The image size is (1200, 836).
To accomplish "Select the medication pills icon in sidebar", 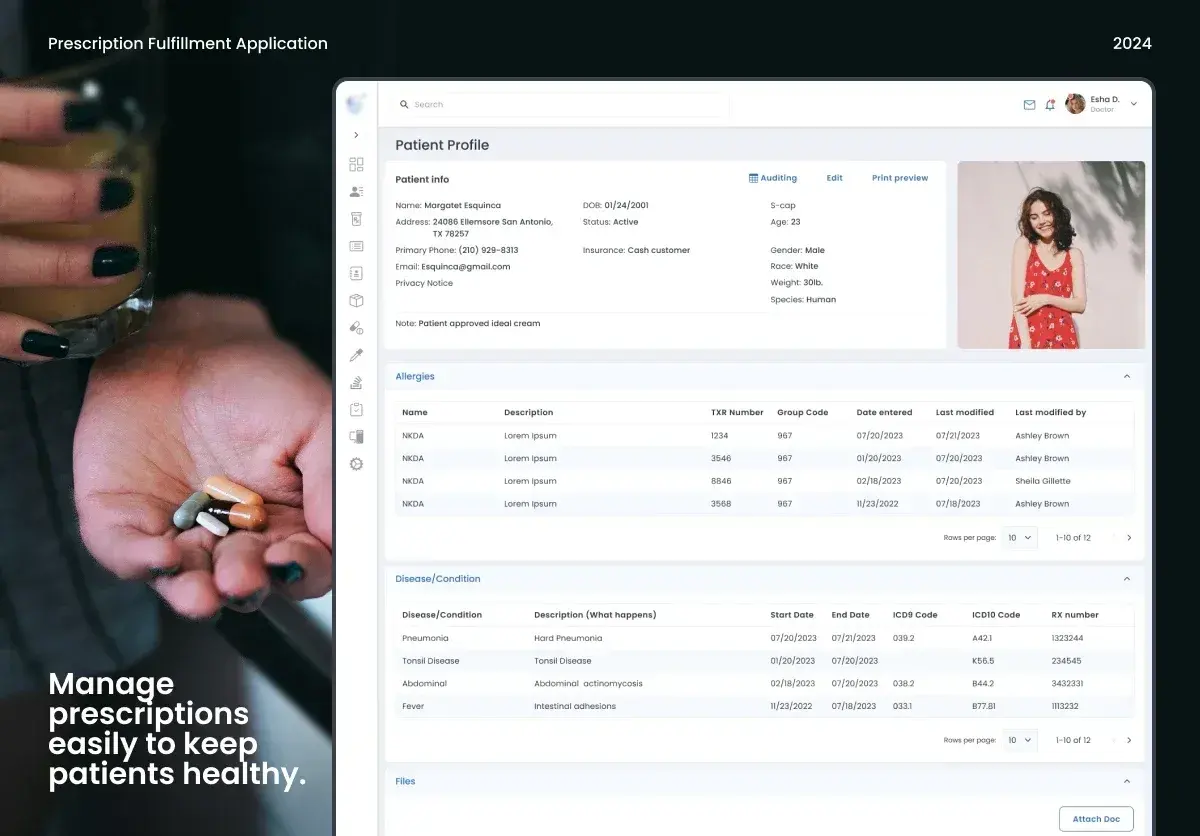I will pyautogui.click(x=356, y=327).
